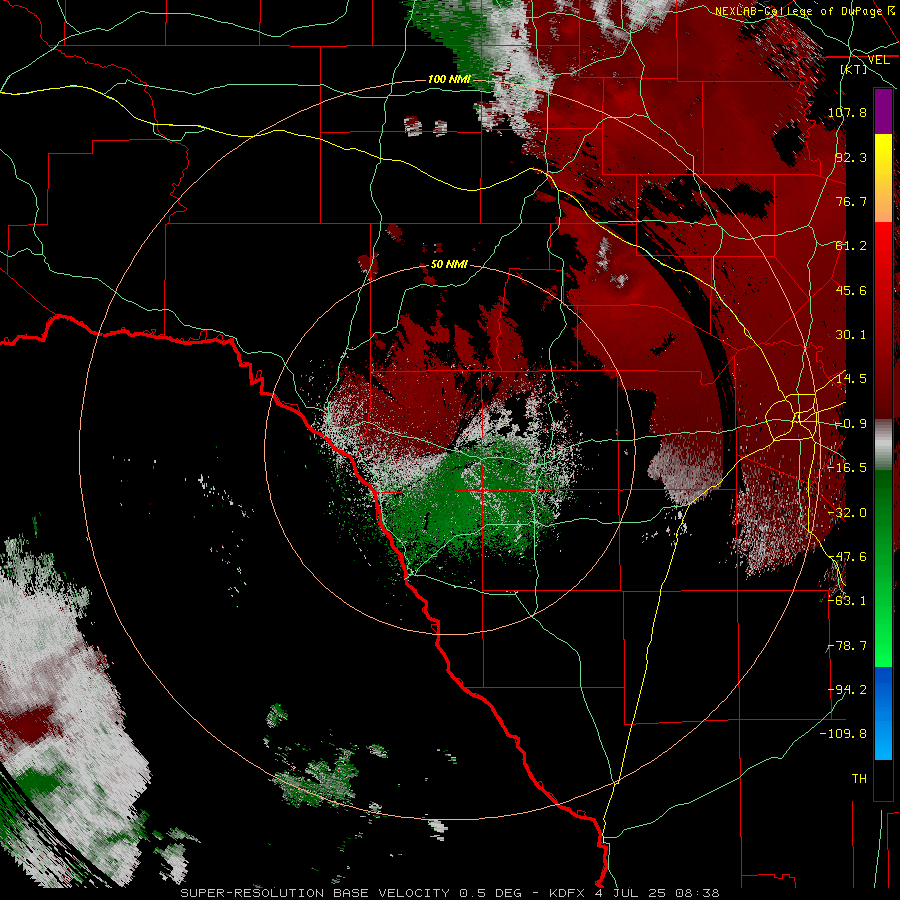Pick the -16.5 scale value
The image size is (900, 900).
847,468
